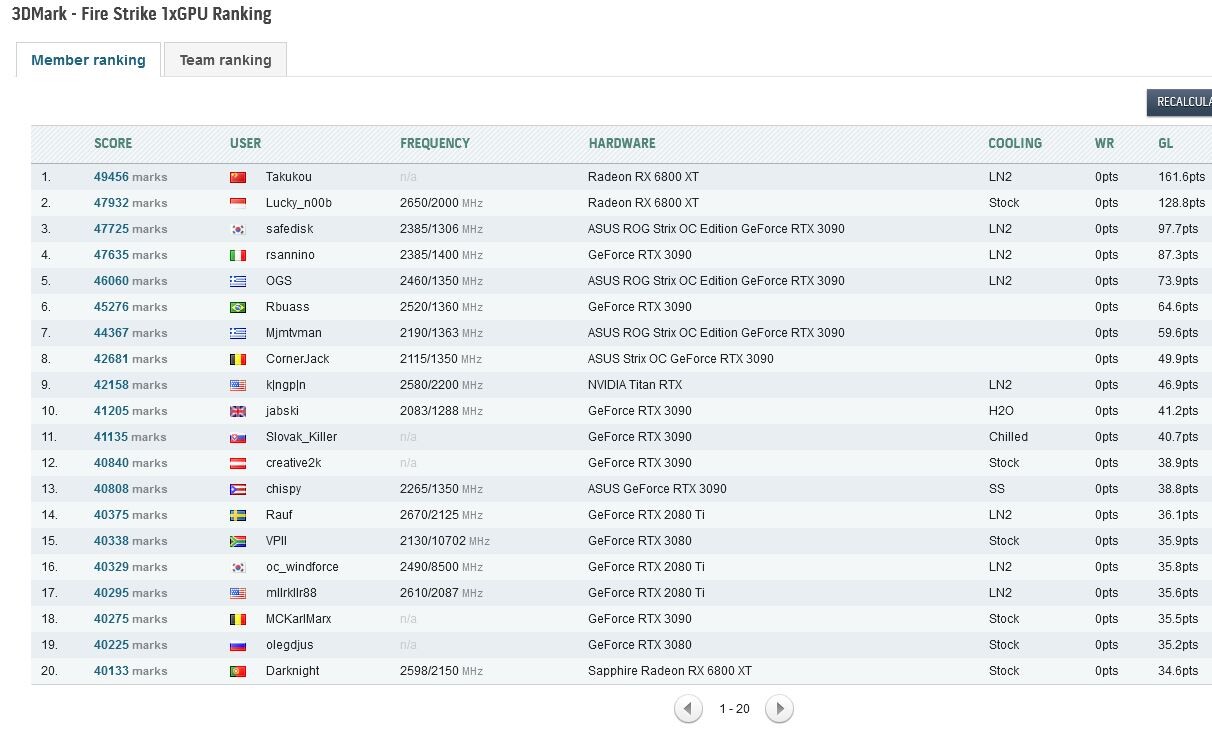Image resolution: width=1212 pixels, height=729 pixels.
Task: Click the Recalculate button
Action: 1179,102
